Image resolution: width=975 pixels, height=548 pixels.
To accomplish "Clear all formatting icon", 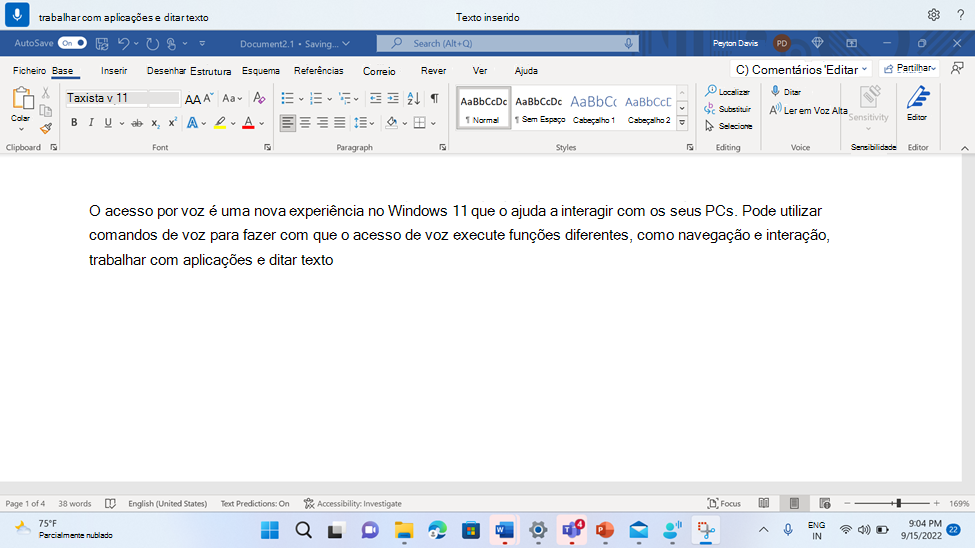I will (259, 98).
